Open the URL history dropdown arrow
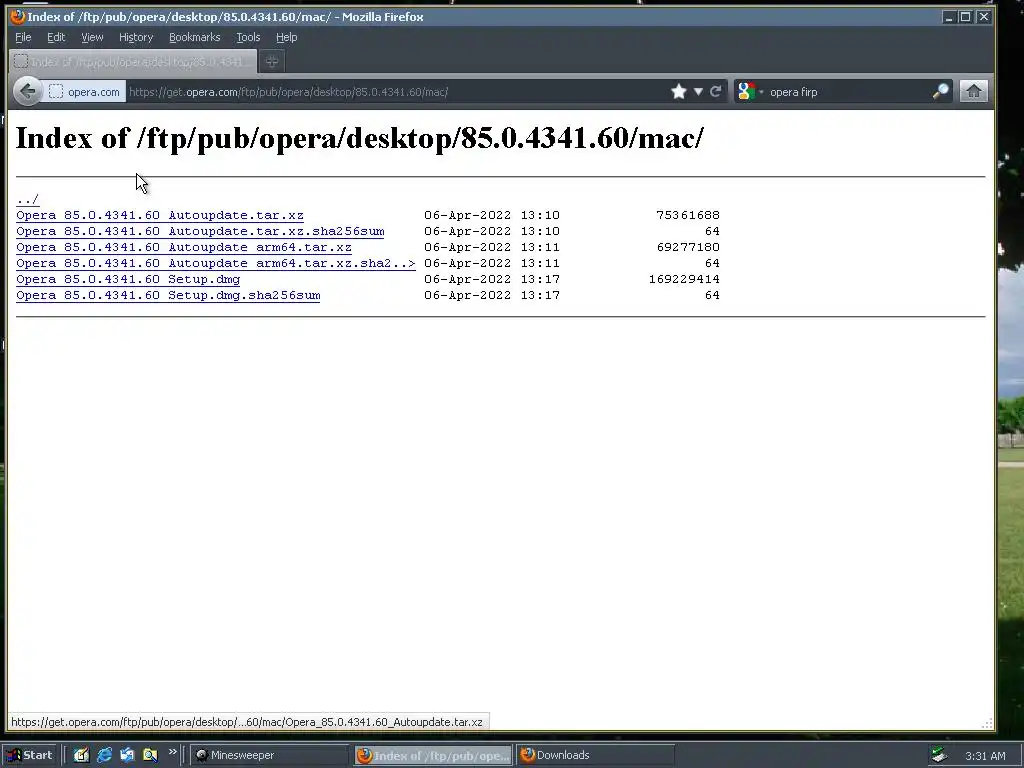Image resolution: width=1024 pixels, height=768 pixels. point(698,91)
